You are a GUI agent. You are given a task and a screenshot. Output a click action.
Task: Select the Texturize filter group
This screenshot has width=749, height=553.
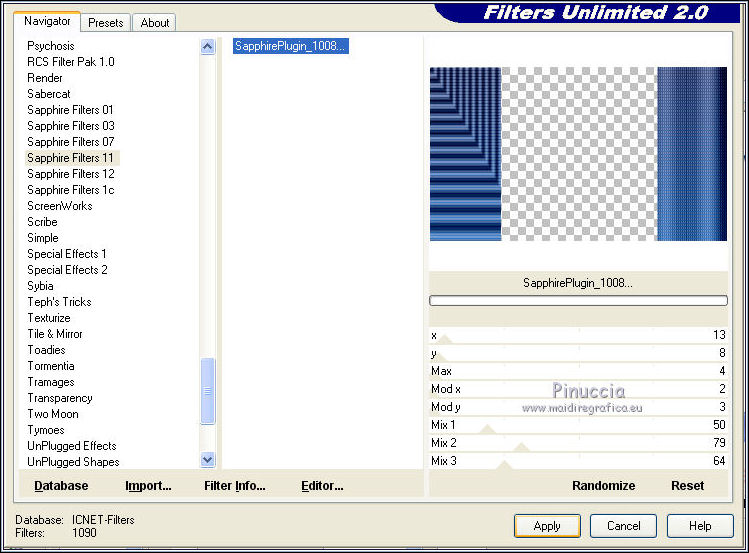pyautogui.click(x=49, y=318)
